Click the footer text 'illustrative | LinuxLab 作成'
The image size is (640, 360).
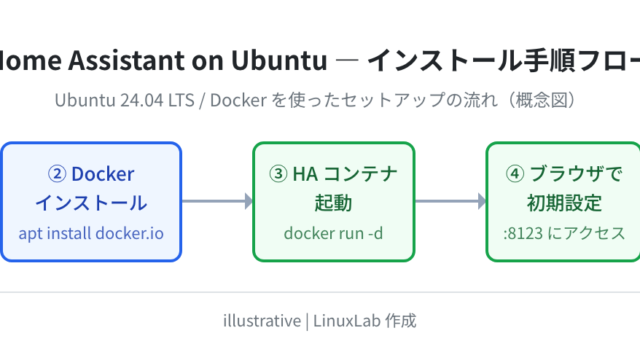click(x=320, y=321)
